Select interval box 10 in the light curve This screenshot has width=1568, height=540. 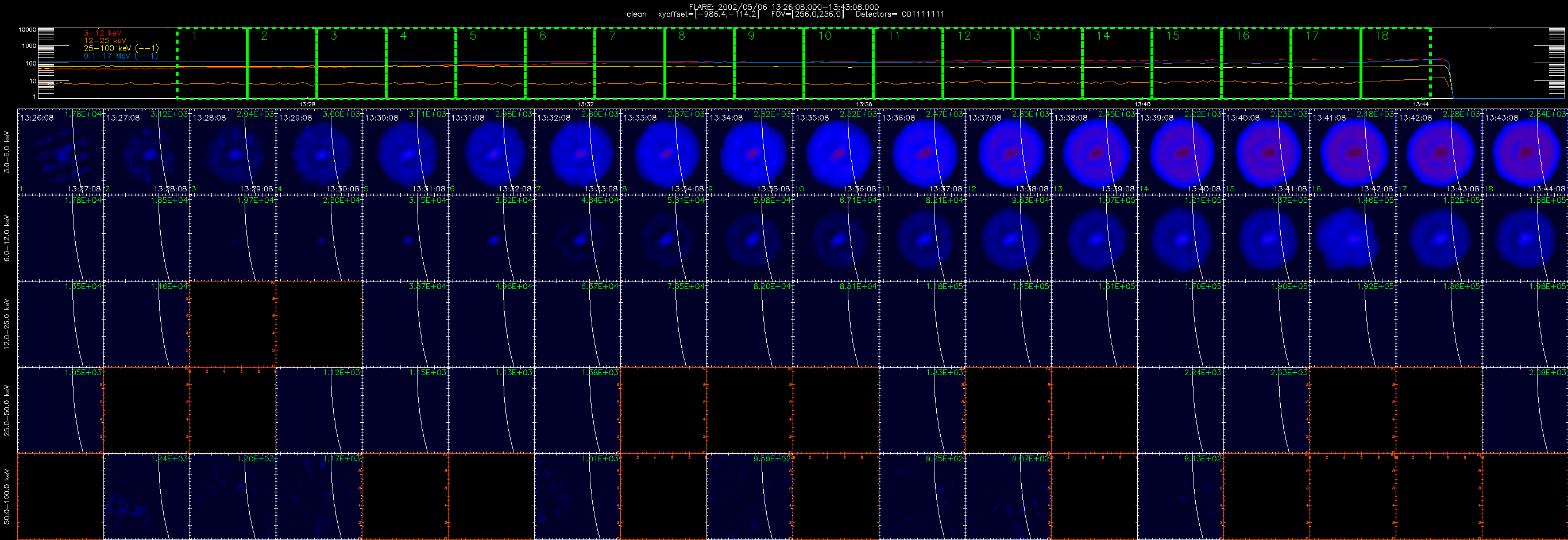839,63
